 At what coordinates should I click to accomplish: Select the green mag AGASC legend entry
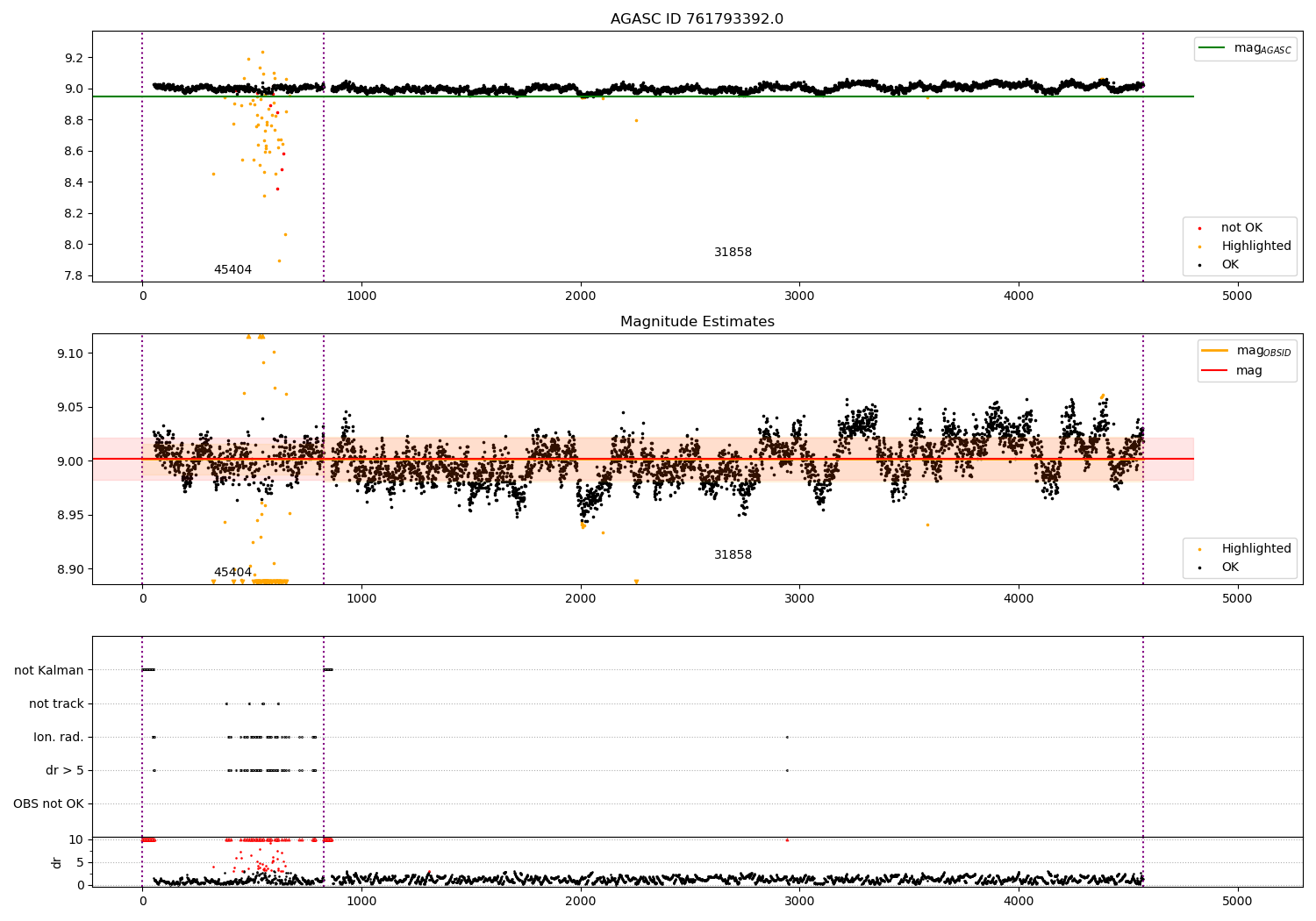click(1245, 48)
